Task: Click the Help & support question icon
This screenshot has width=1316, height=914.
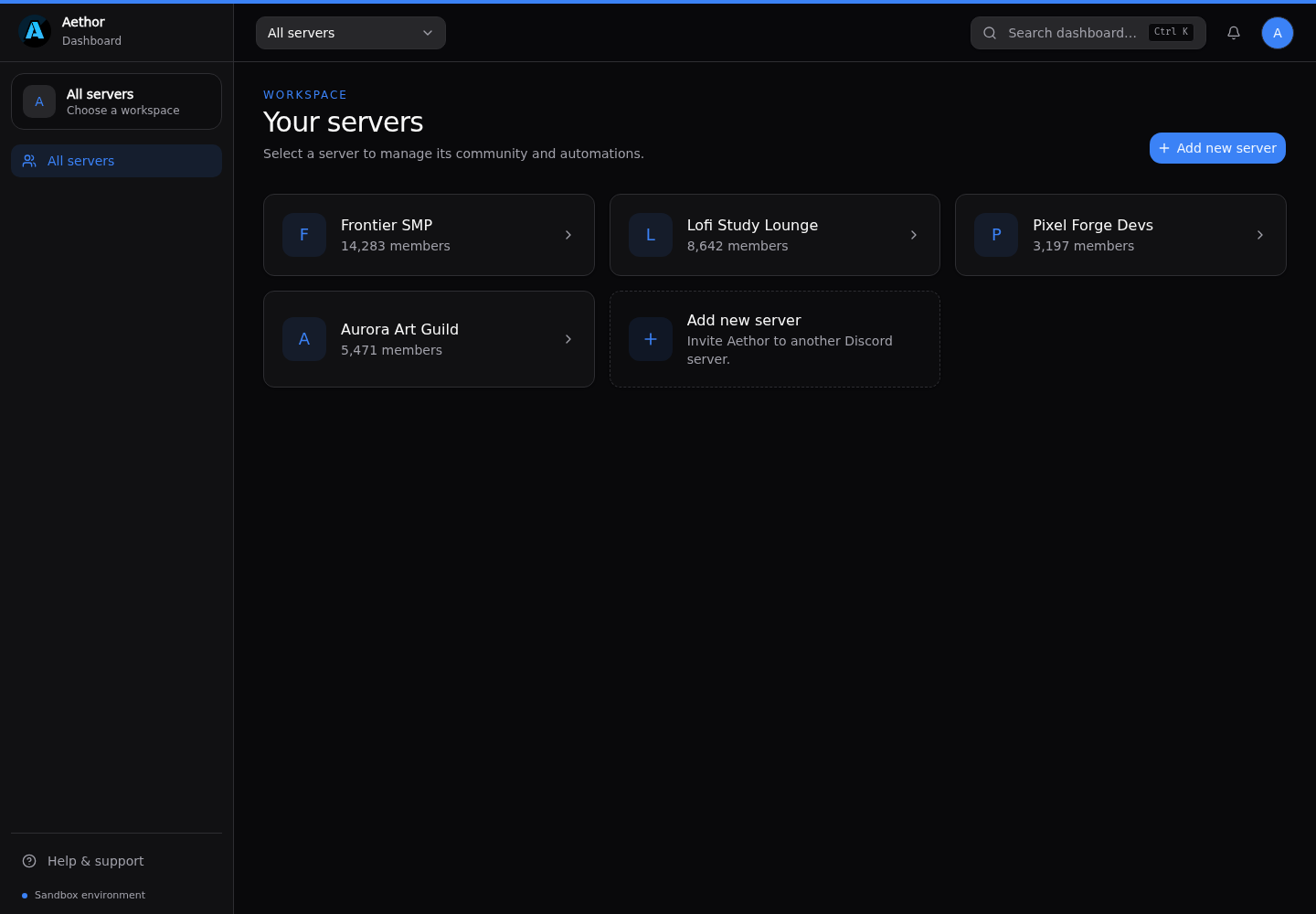Action: click(29, 861)
